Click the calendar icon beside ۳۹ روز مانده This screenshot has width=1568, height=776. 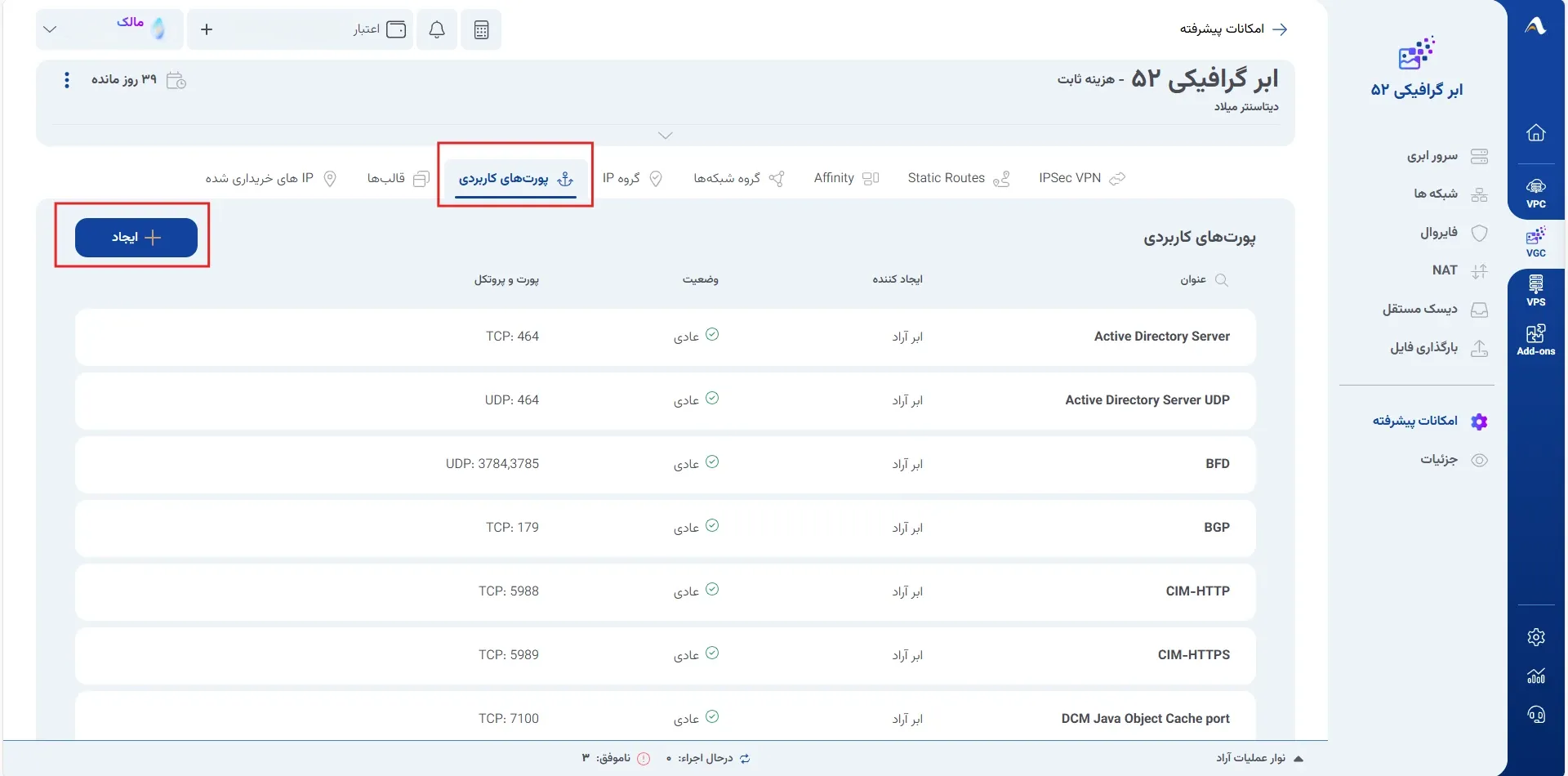click(176, 80)
